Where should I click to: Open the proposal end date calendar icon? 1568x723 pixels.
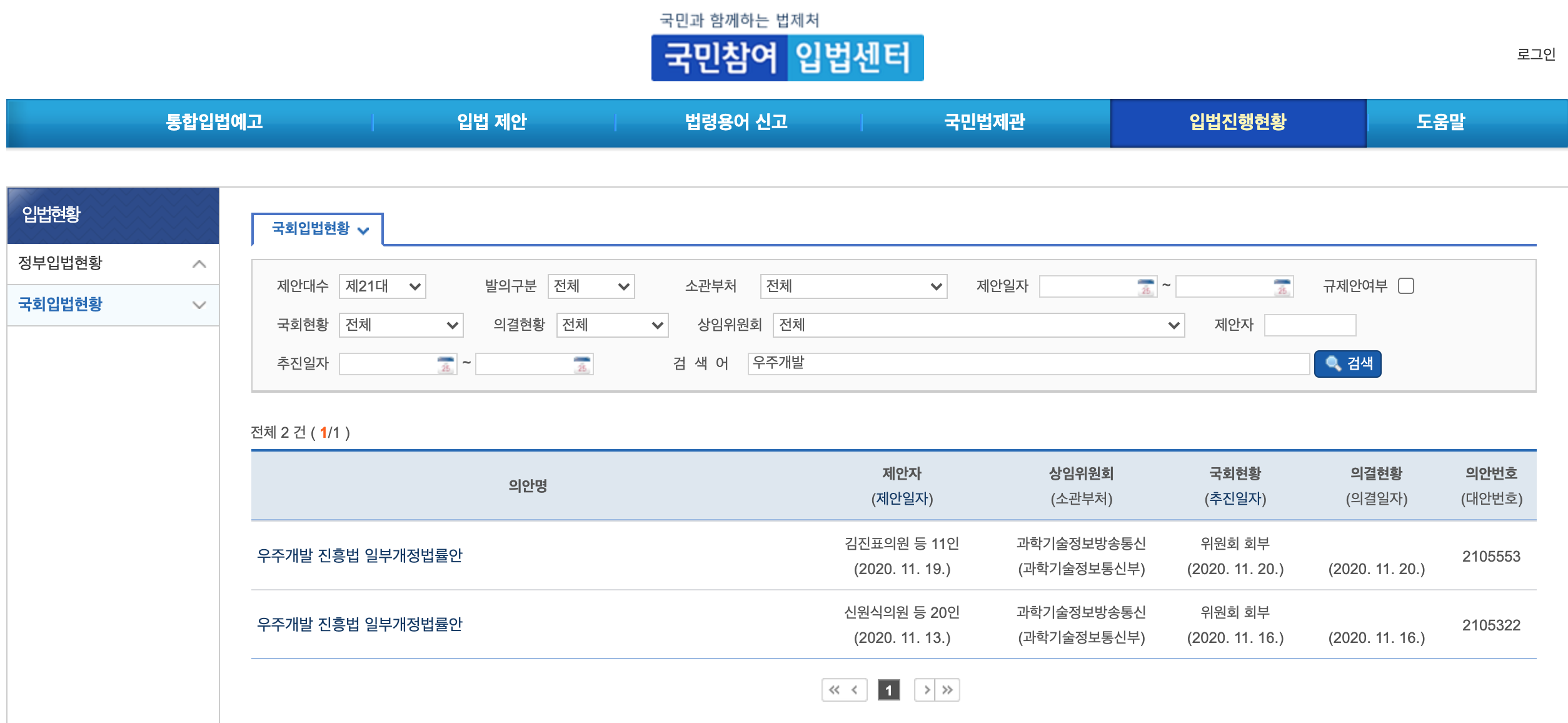point(1282,287)
